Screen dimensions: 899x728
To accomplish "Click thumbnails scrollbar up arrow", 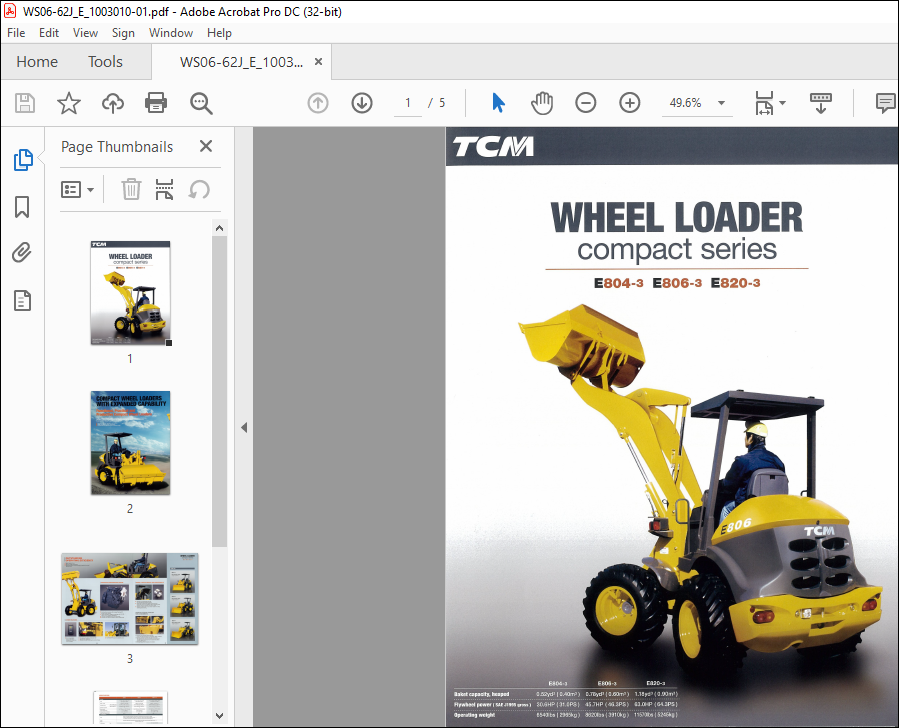I will point(219,228).
